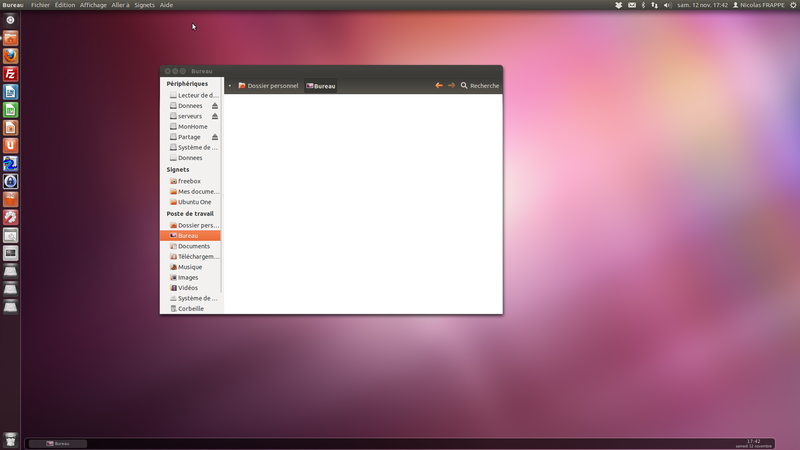The width and height of the screenshot is (800, 450).
Task: Open the sound volume indicator
Action: 667,5
